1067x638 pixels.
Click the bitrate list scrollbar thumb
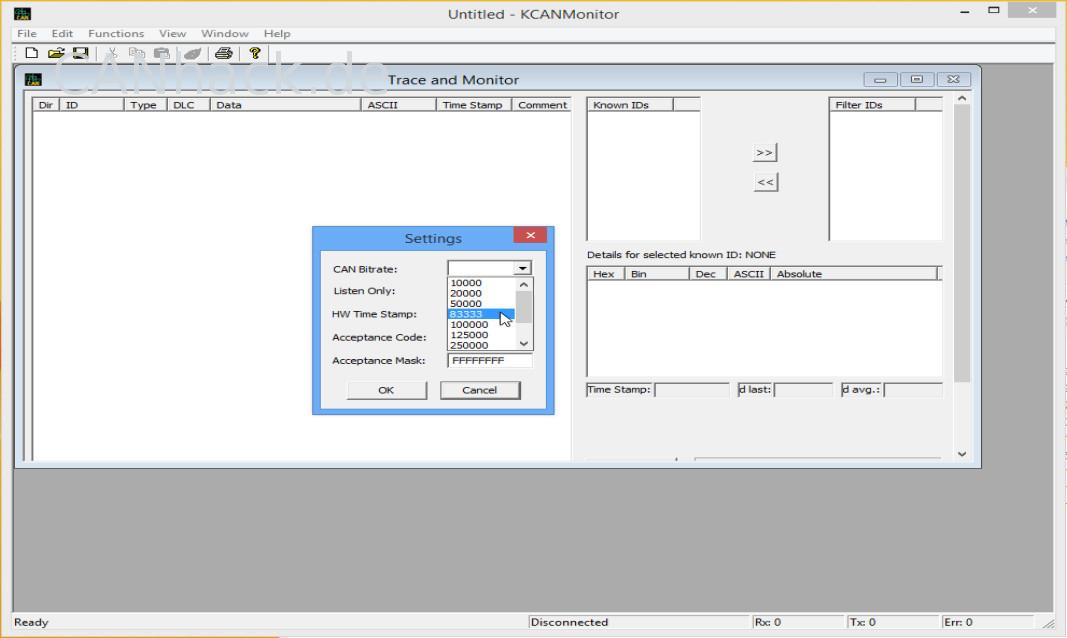tap(523, 307)
